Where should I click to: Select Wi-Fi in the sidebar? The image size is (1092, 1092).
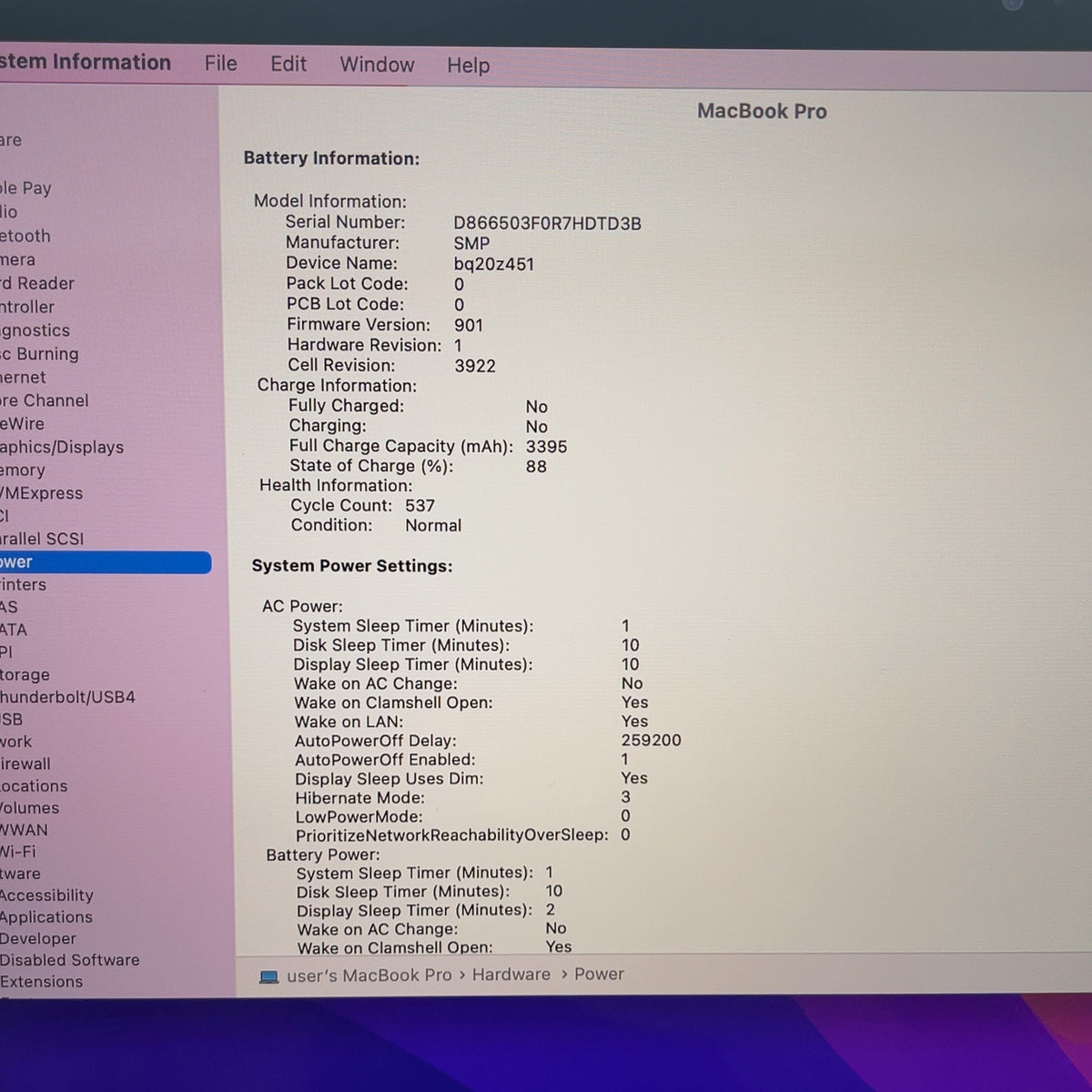pyautogui.click(x=17, y=851)
